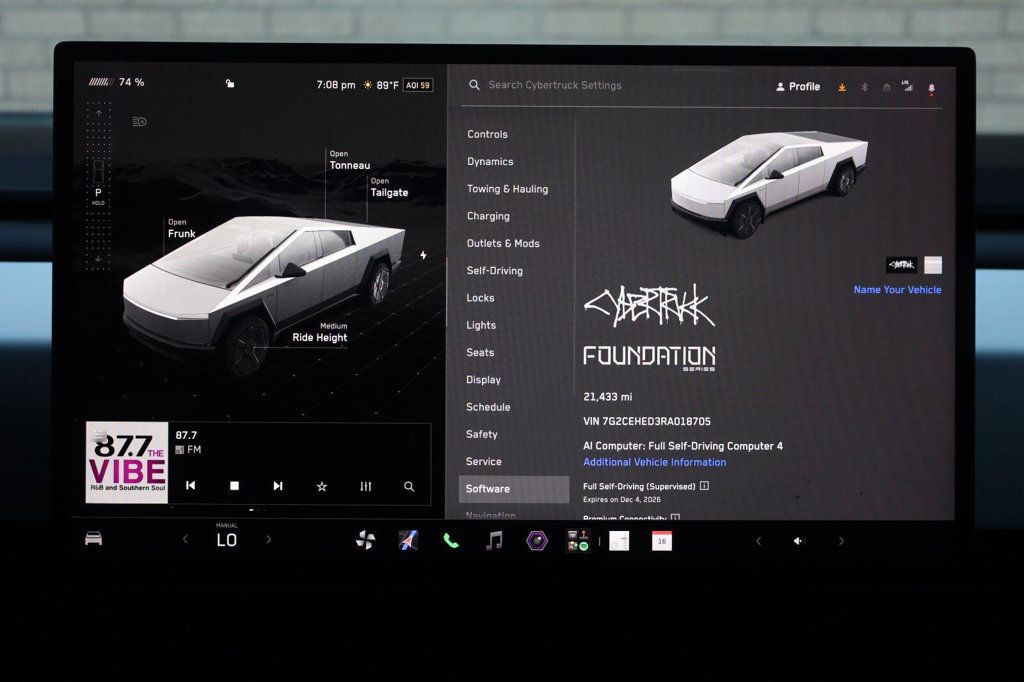
Task: Open Bluetooth settings icon
Action: pos(864,87)
